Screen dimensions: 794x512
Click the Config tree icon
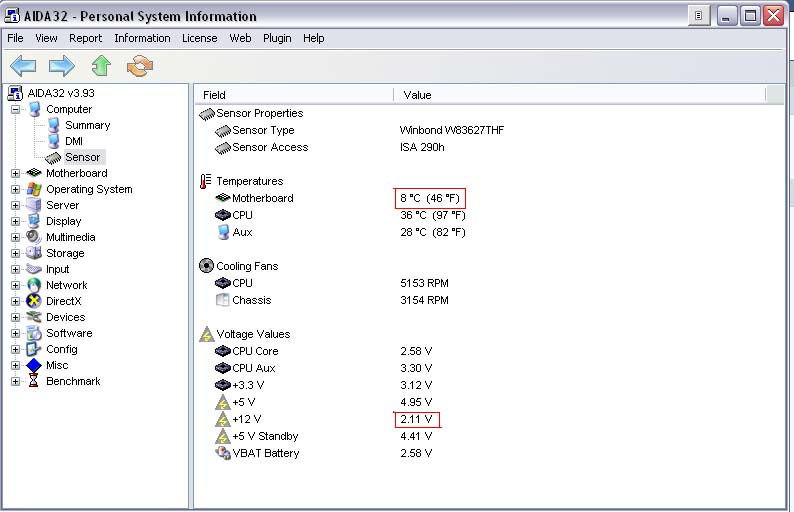(33, 349)
